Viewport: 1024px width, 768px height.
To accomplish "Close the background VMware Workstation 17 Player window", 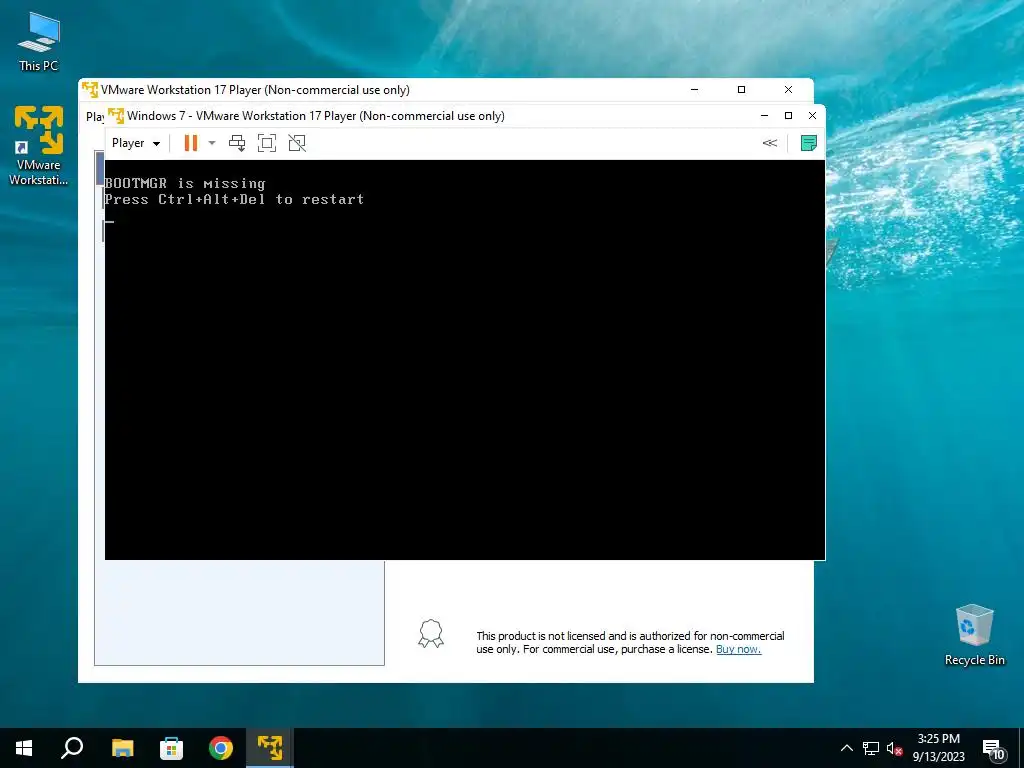I will [788, 89].
